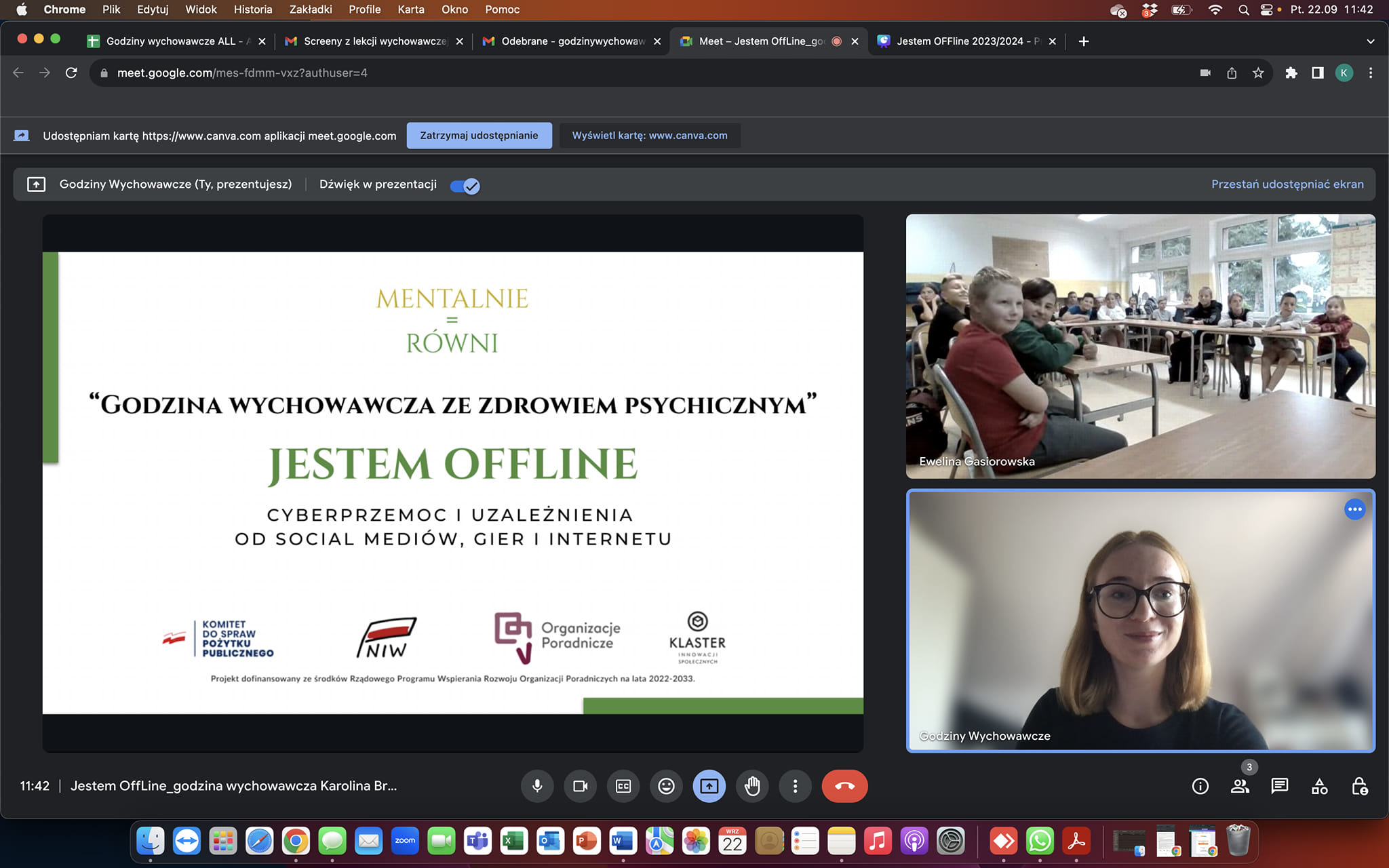Turn off camera in Meet controls
Screen dimensions: 1389x868
pos(581,786)
